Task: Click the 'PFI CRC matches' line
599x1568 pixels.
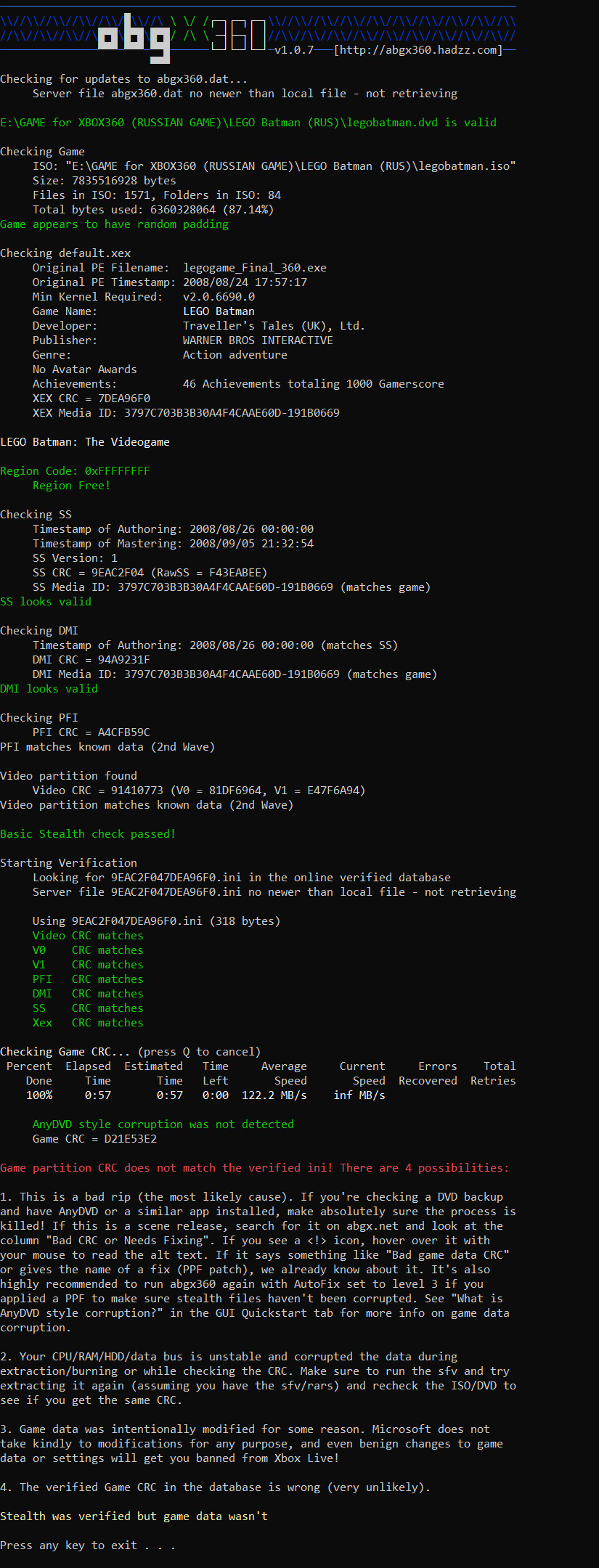Action: [x=89, y=979]
